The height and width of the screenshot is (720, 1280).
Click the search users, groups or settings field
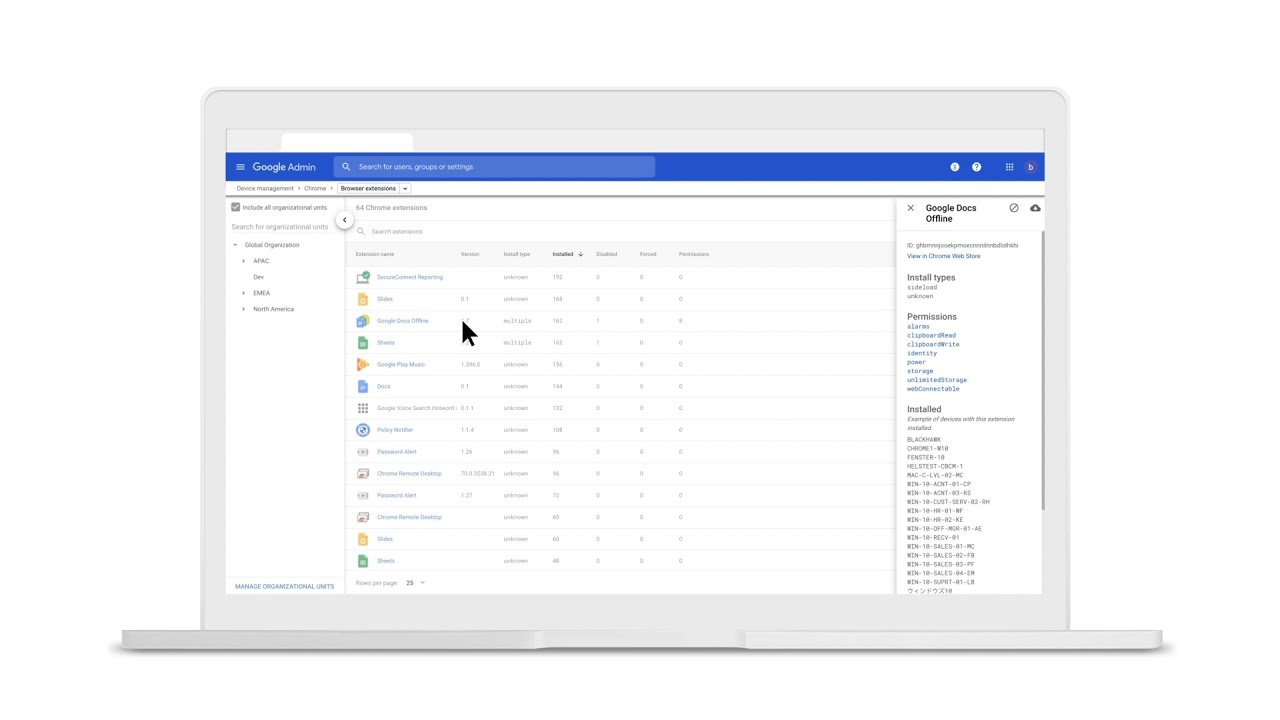tap(495, 167)
